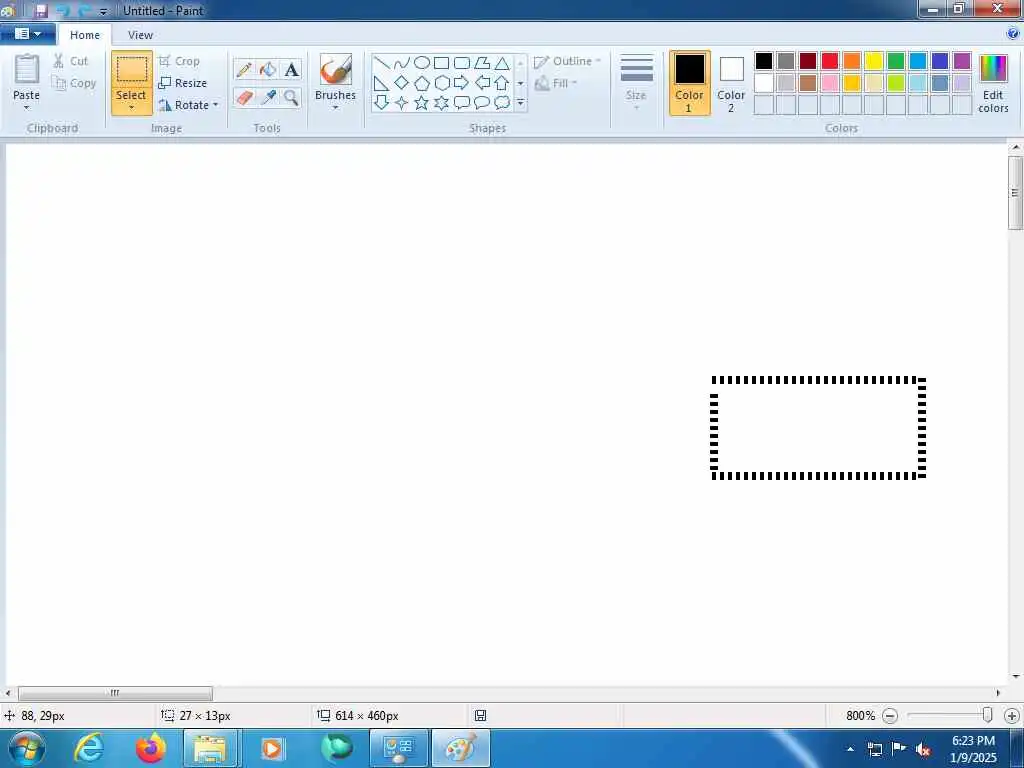Select the Four-point star shape

pos(402,103)
